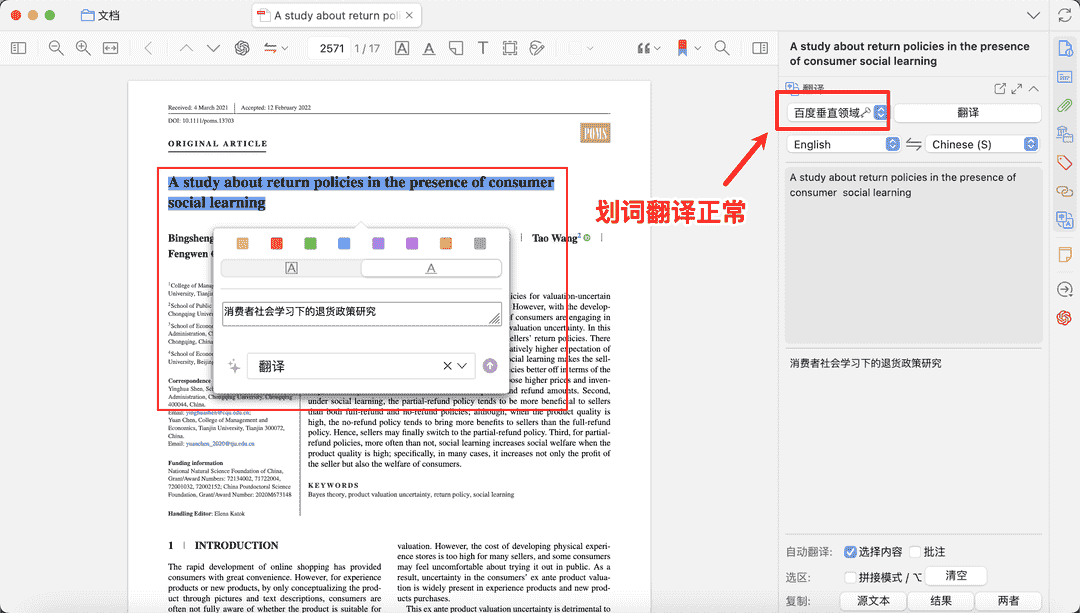
Task: Click 文档 in the top menu area
Action: [x=100, y=15]
